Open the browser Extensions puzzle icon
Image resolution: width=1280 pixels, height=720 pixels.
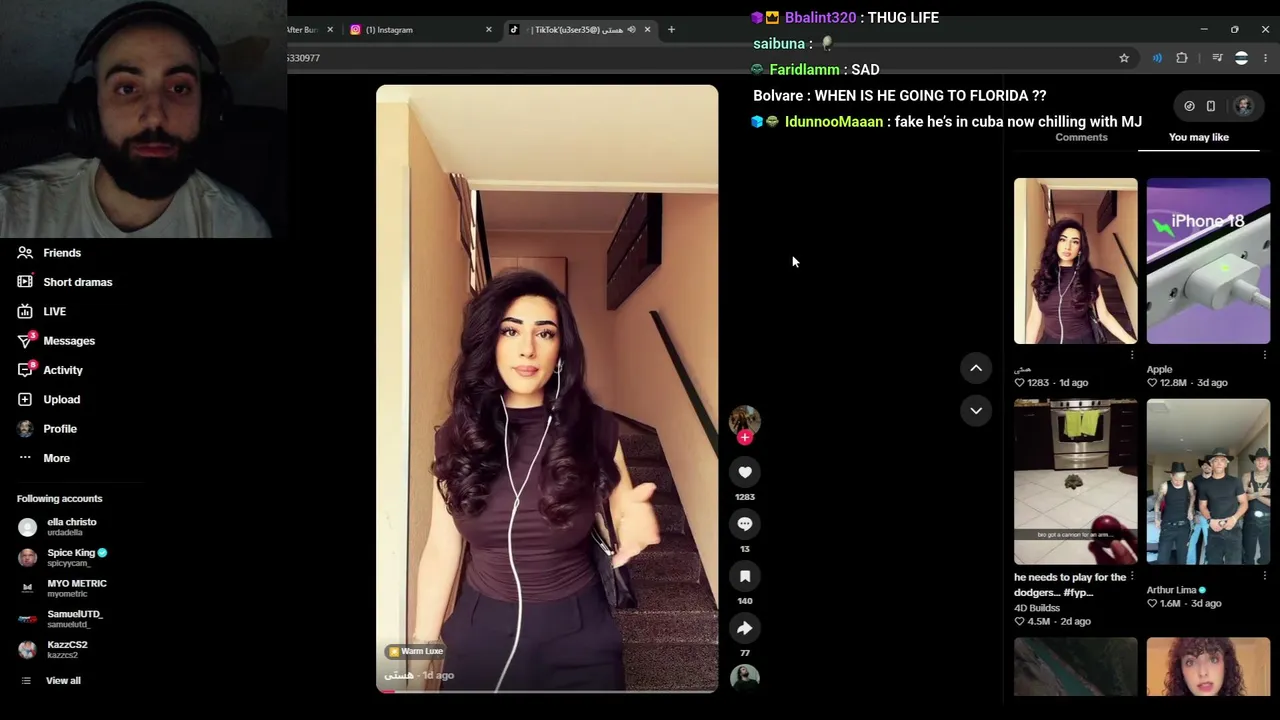[1182, 58]
